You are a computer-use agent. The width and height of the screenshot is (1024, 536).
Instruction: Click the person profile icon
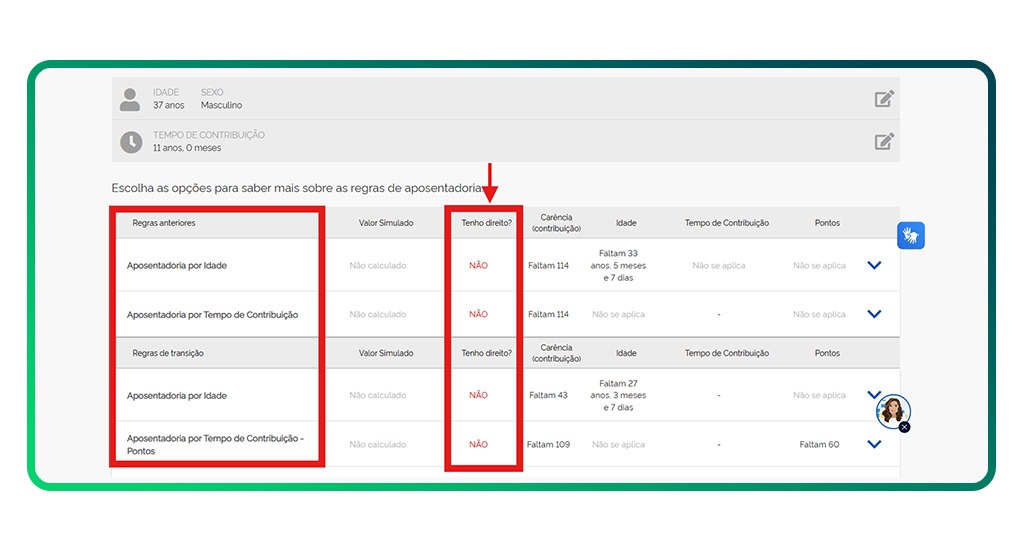130,99
